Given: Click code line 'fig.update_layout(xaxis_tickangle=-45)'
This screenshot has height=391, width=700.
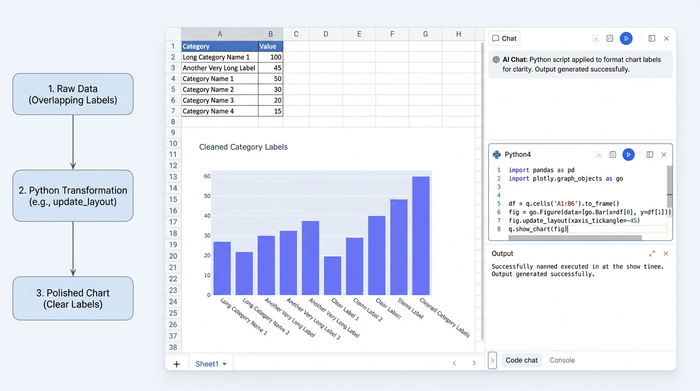Looking at the screenshot, I should 574,220.
